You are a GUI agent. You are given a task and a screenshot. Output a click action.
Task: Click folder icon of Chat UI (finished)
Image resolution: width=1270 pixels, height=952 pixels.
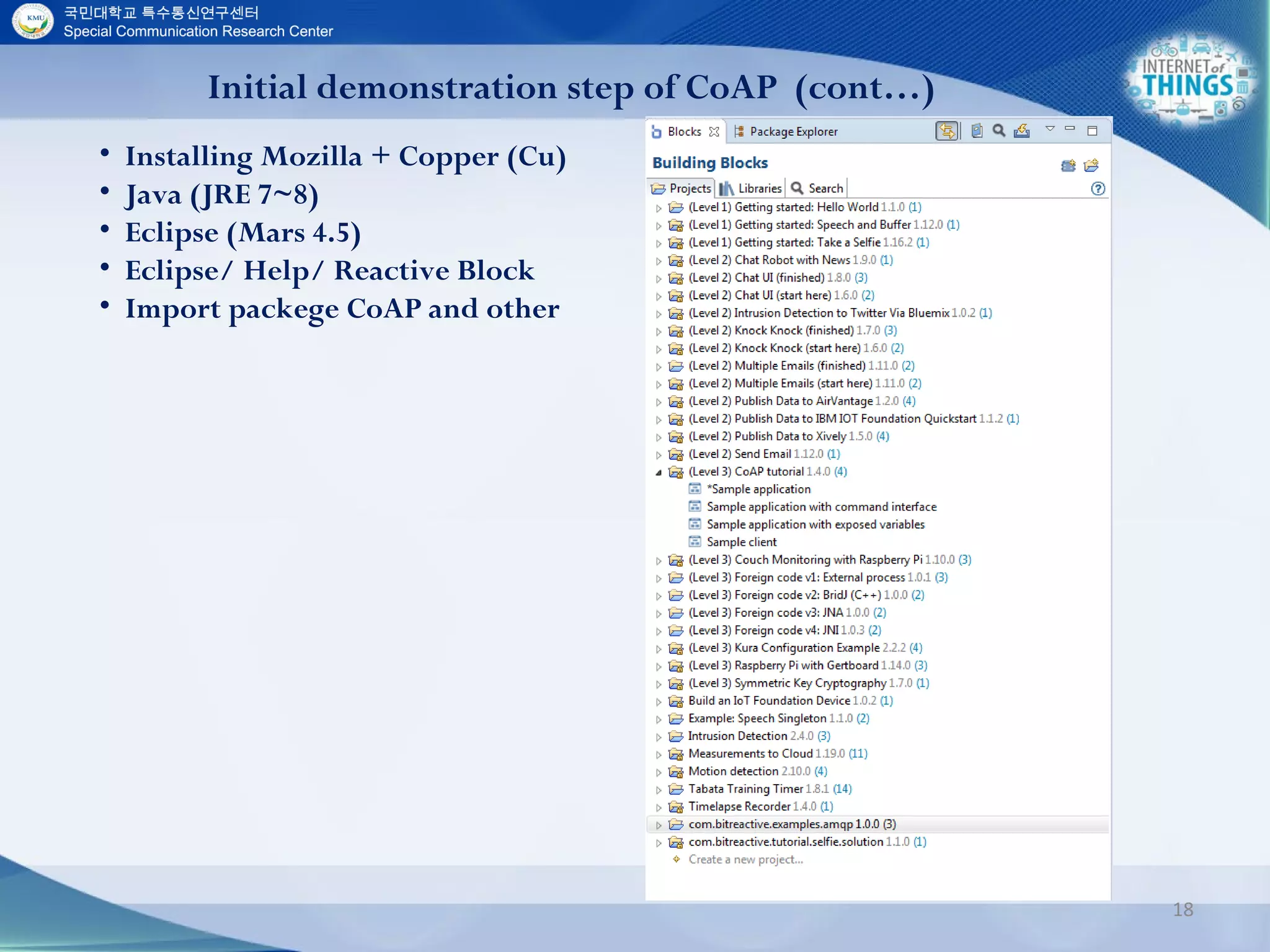point(676,278)
